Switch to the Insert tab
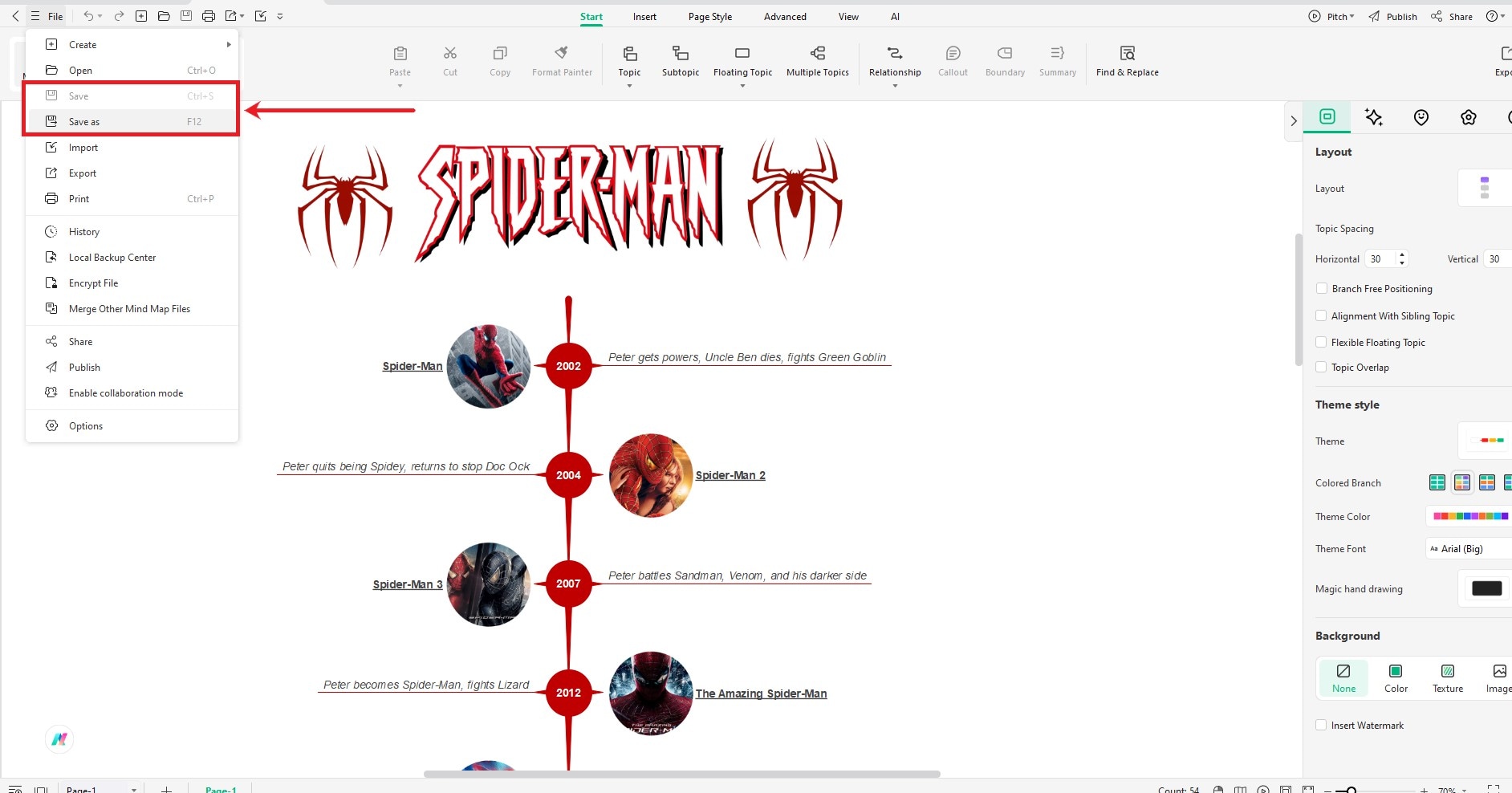This screenshot has width=1512, height=793. tap(644, 17)
